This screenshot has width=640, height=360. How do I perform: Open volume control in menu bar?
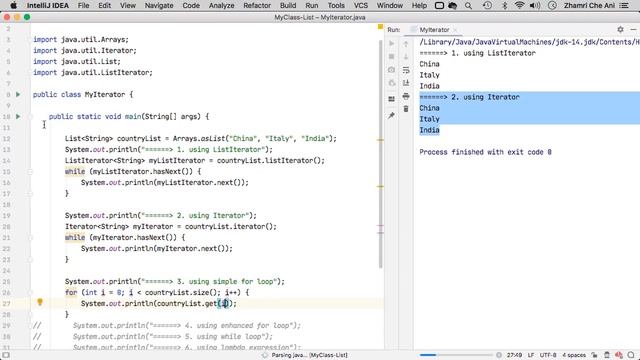click(535, 5)
